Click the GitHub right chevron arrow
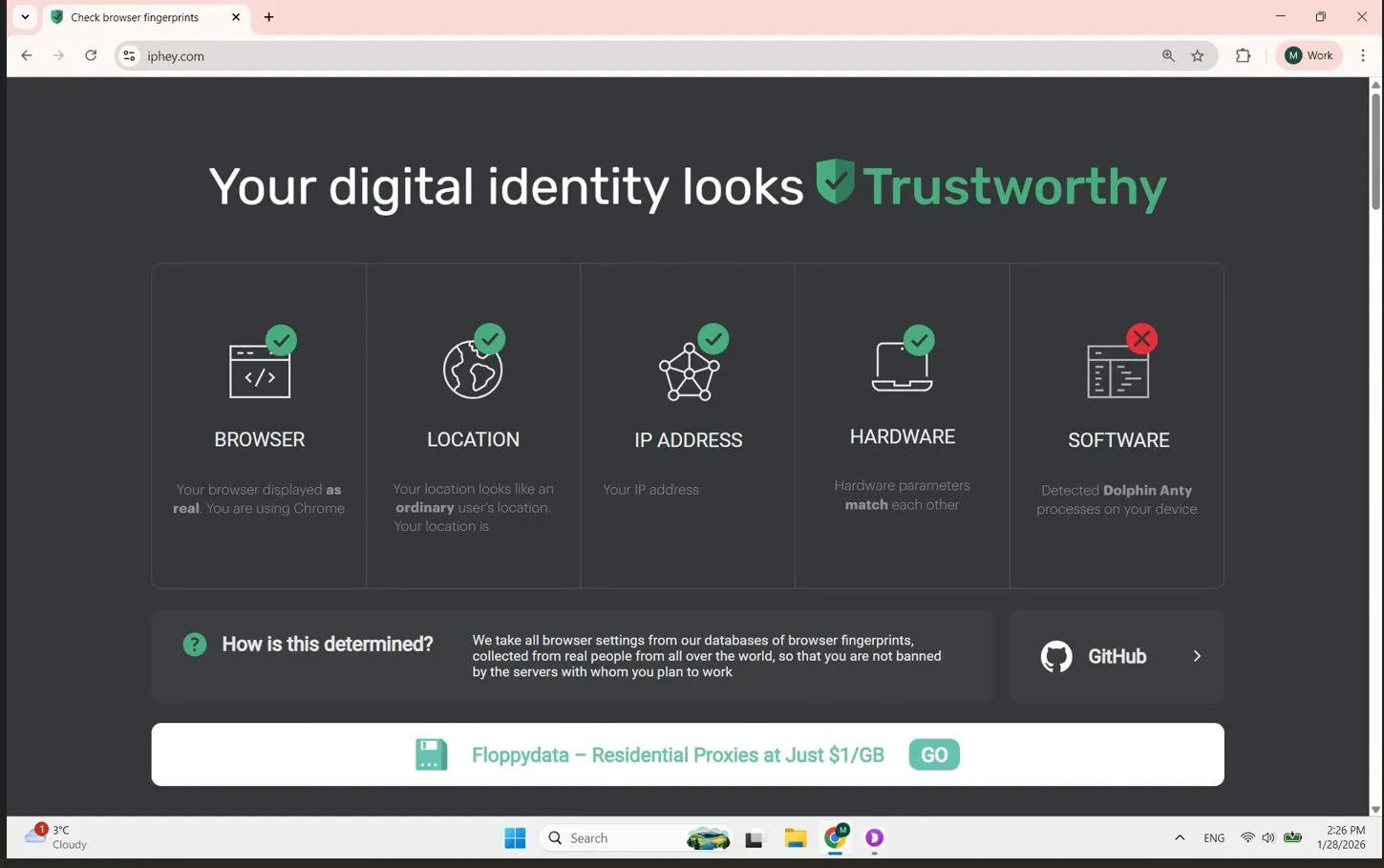 [1197, 656]
